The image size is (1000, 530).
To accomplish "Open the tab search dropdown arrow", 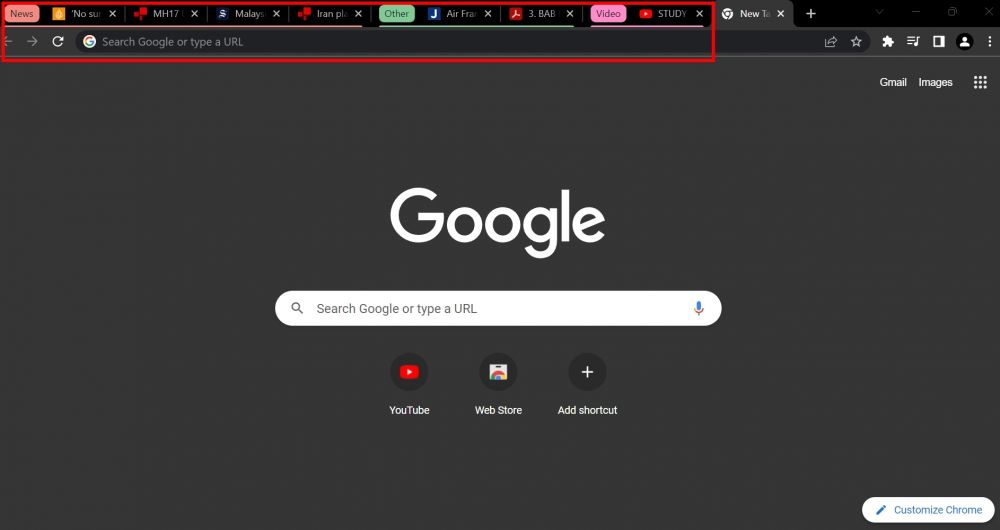I will point(879,11).
